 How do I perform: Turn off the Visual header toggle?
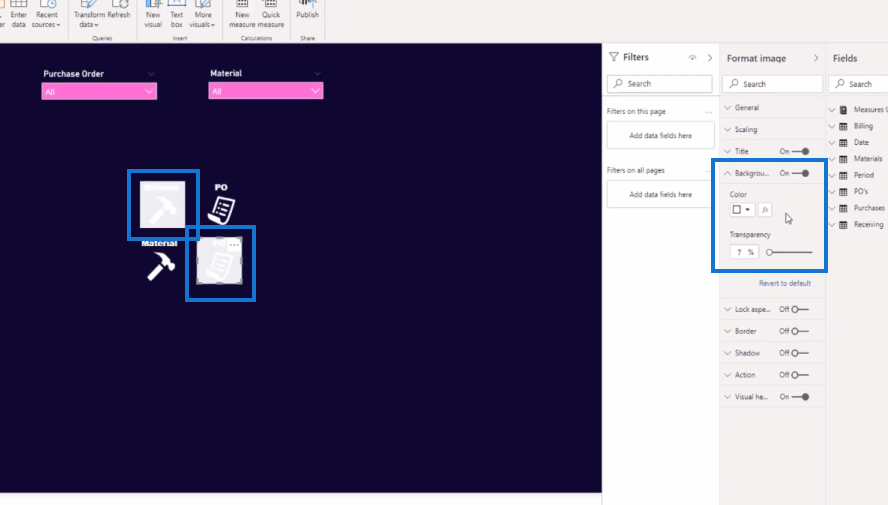(x=801, y=397)
